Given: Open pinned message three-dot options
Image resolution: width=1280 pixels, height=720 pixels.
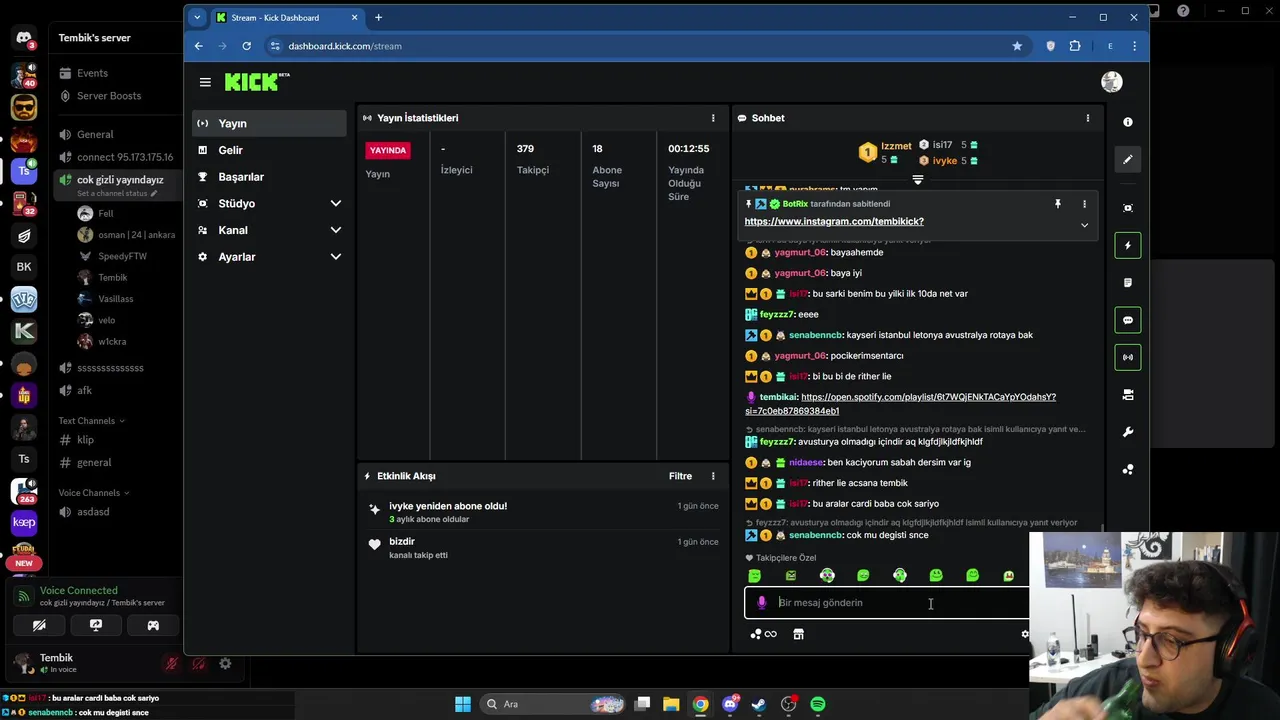Looking at the screenshot, I should point(1084,204).
